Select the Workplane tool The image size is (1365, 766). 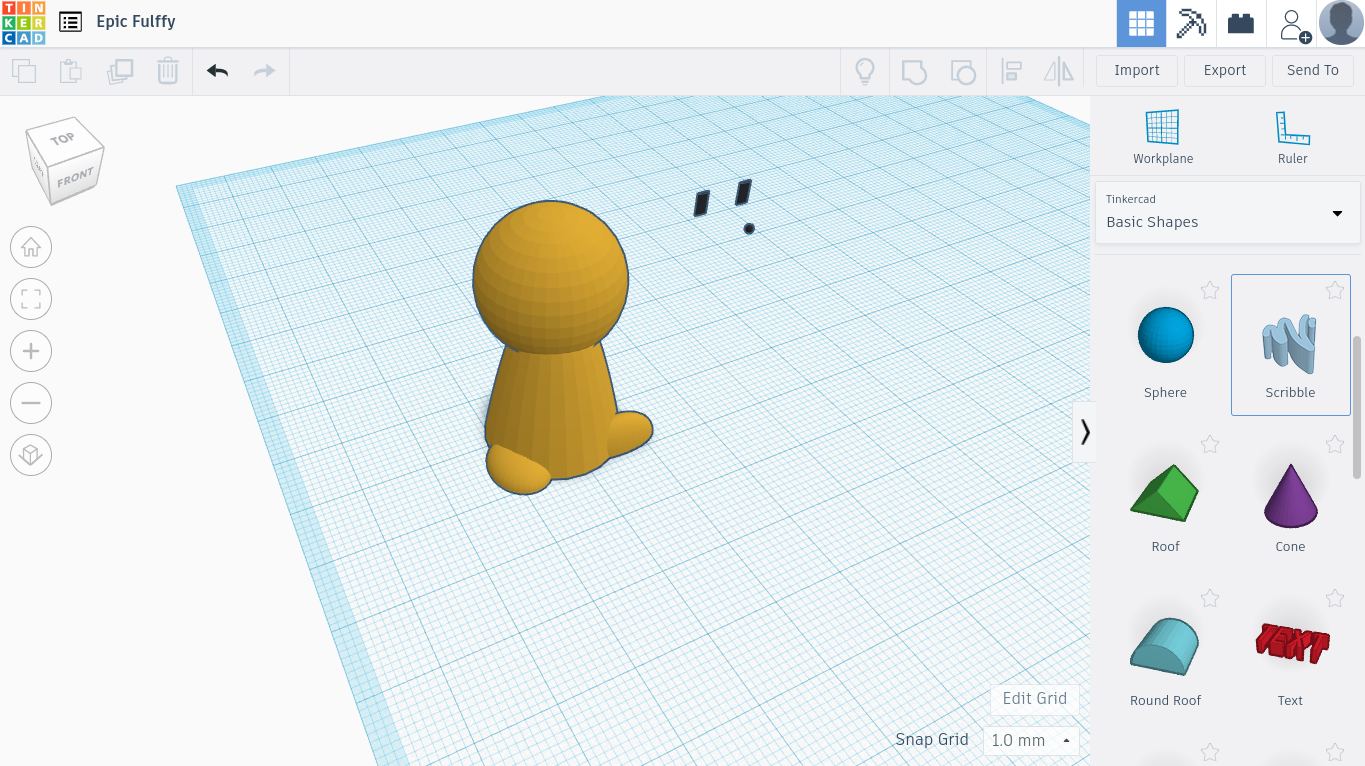pos(1163,137)
